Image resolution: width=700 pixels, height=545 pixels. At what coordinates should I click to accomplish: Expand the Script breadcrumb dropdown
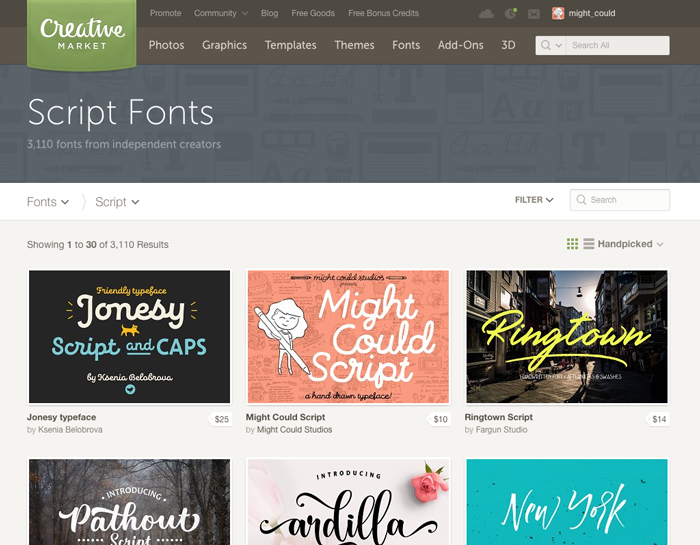(x=117, y=202)
